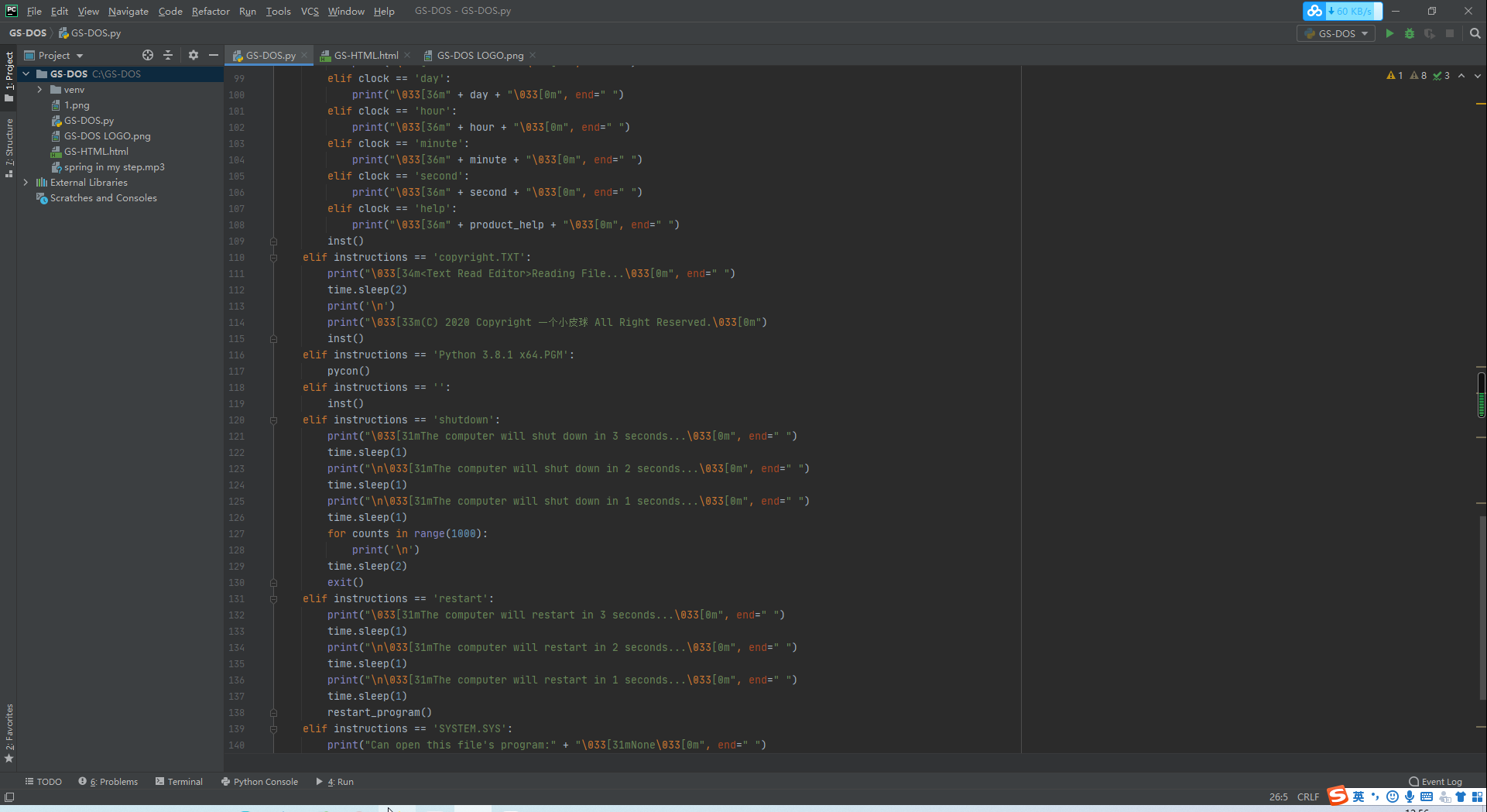Select spring in my step.mp3 file
The height and width of the screenshot is (812, 1487).
click(x=114, y=167)
